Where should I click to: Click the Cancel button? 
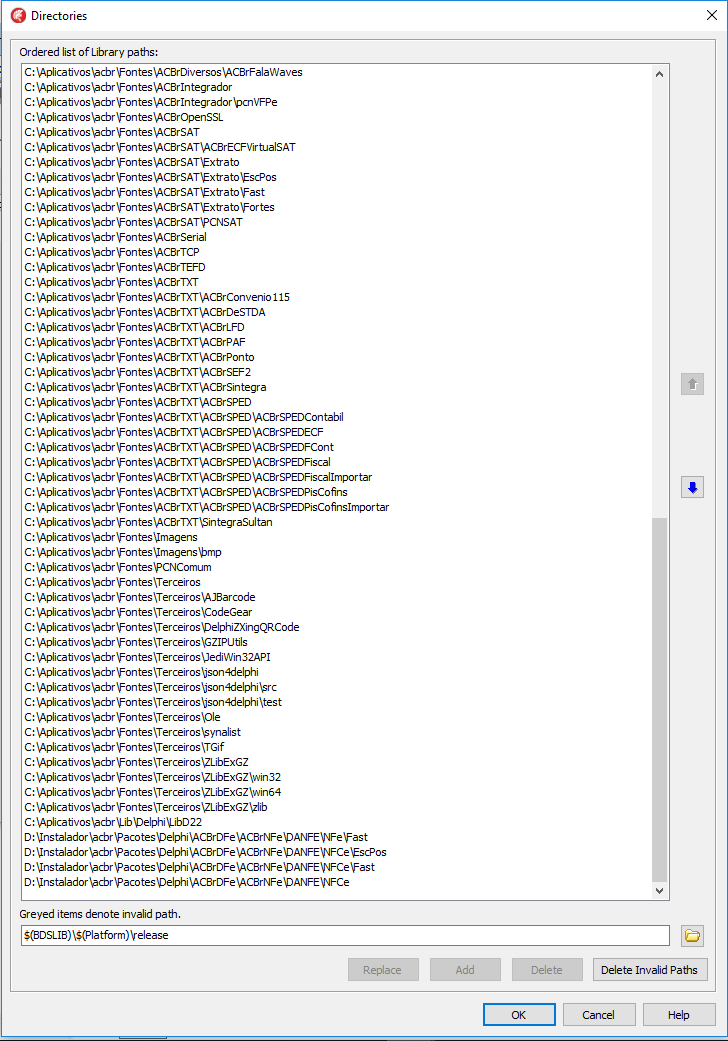[x=599, y=1014]
